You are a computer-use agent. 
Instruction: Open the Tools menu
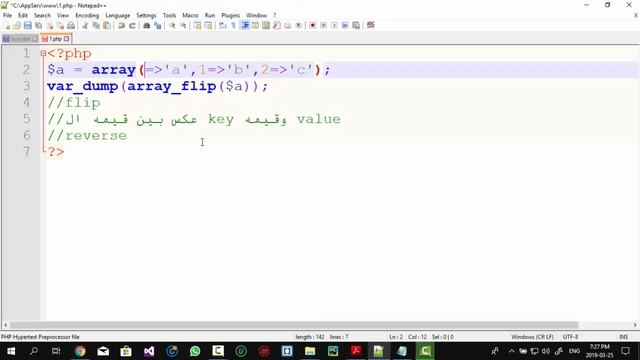(169, 15)
